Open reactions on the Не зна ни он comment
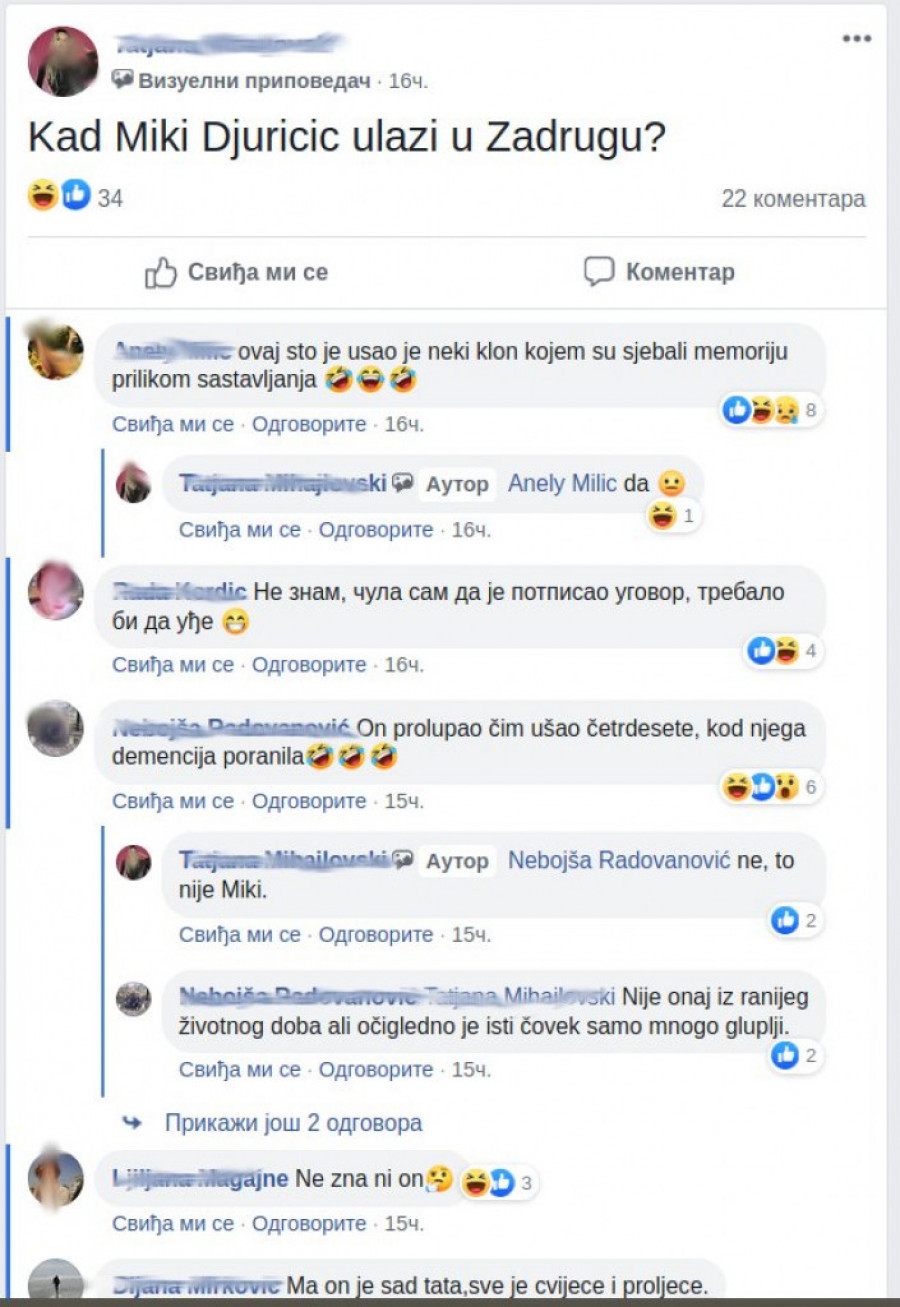This screenshot has height=1307, width=900. 497,1184
